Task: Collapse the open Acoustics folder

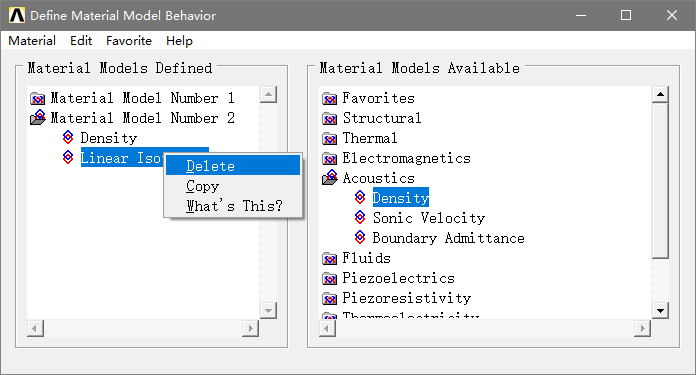Action: [330, 178]
